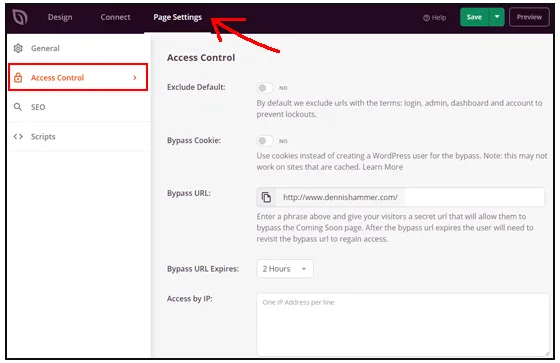Toggle the Exclude Default switch
Image resolution: width=560 pixels, height=363 pixels.
click(265, 88)
